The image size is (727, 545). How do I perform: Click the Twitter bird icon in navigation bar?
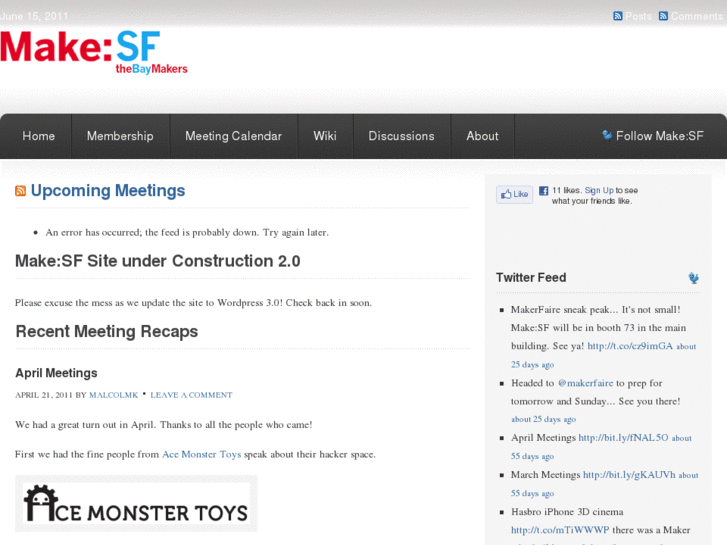[x=606, y=135]
